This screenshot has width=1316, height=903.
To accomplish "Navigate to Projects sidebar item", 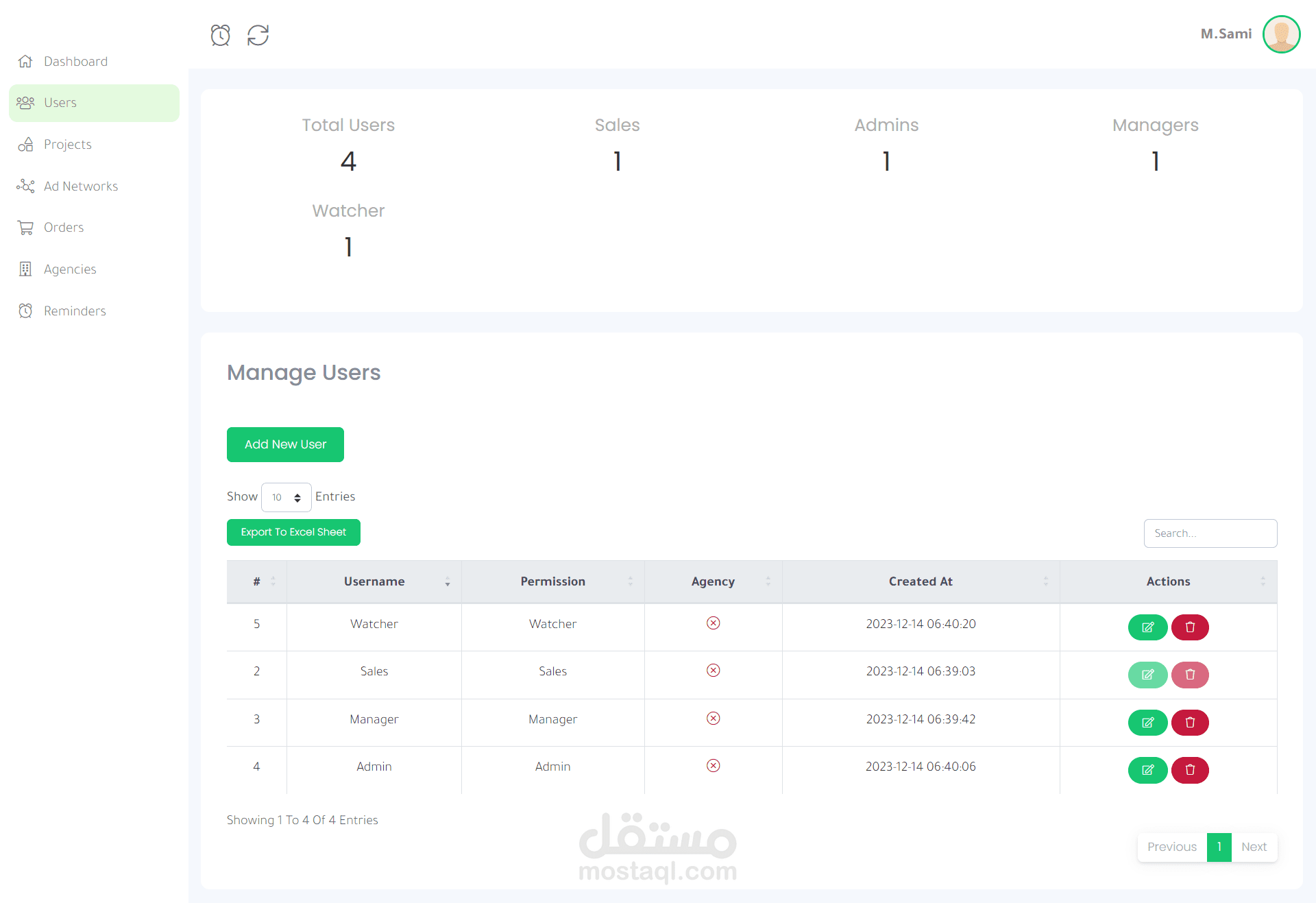I will 67,145.
